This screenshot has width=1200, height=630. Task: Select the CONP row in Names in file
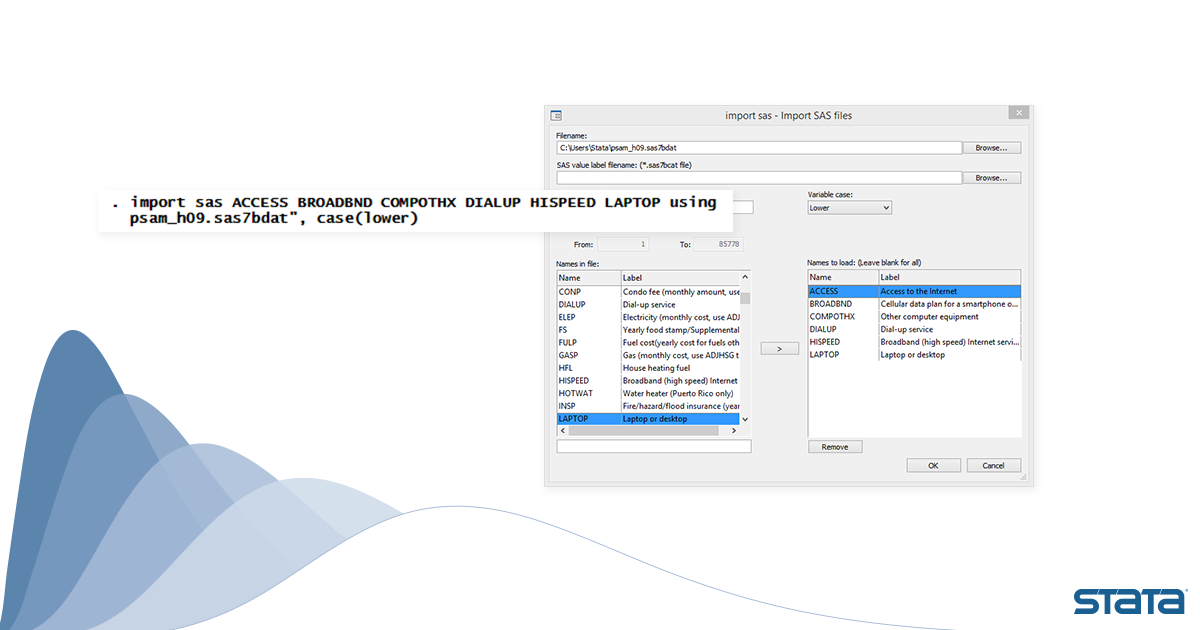[648, 291]
